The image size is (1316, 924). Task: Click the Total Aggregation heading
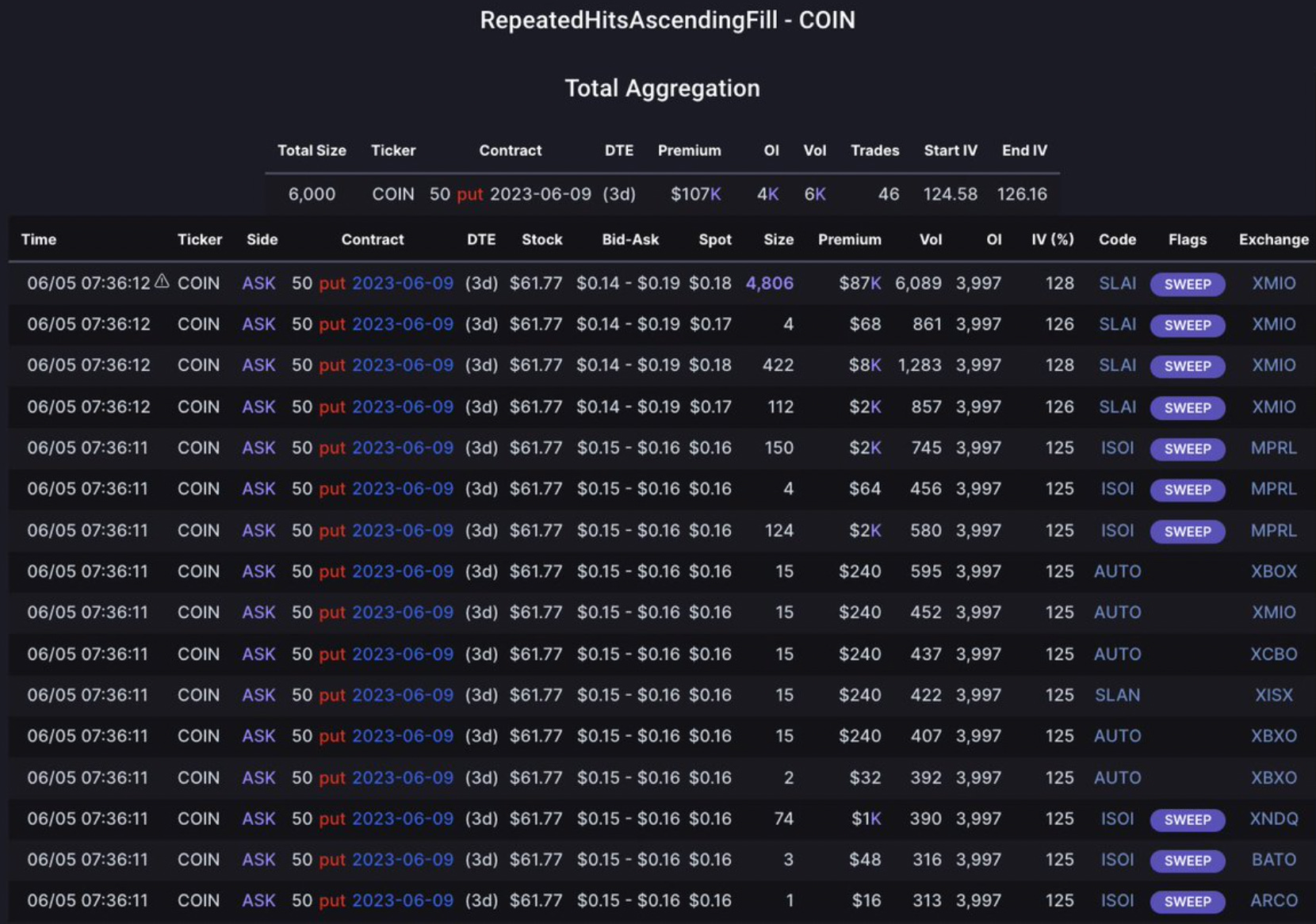click(x=662, y=88)
